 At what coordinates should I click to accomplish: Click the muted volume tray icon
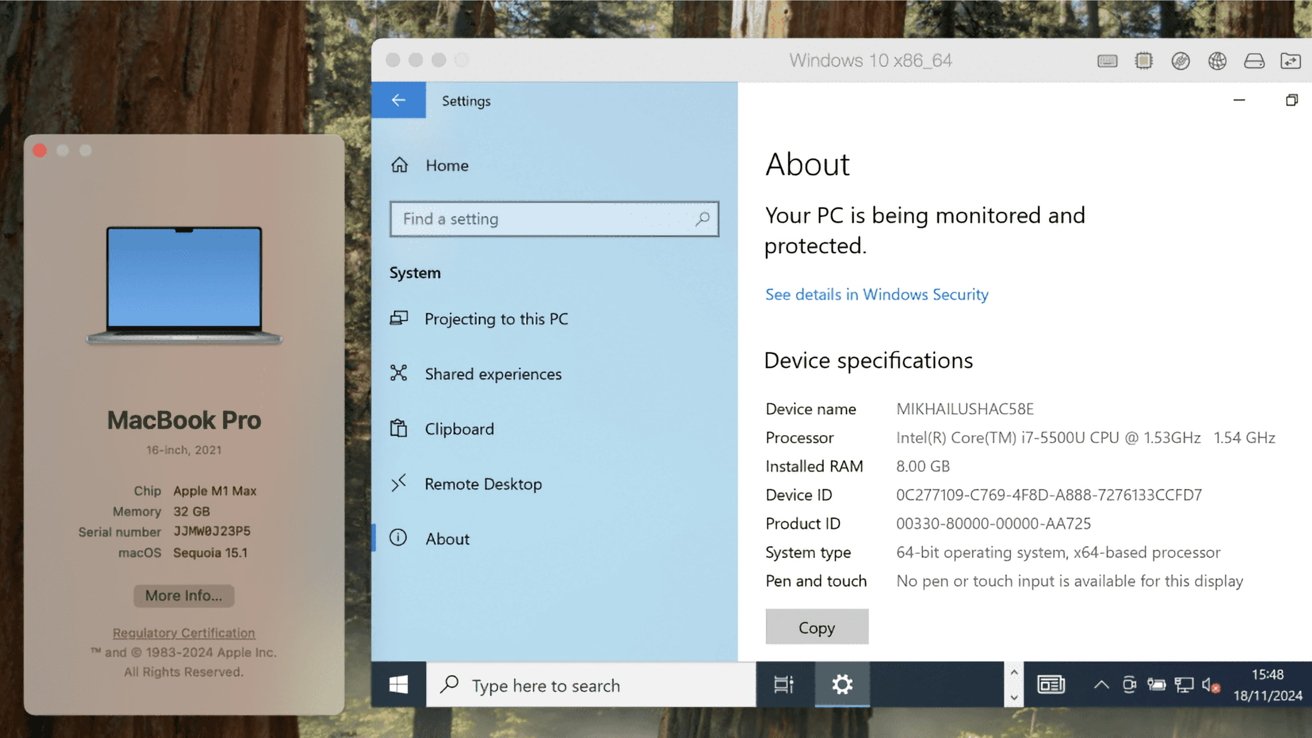click(1211, 685)
